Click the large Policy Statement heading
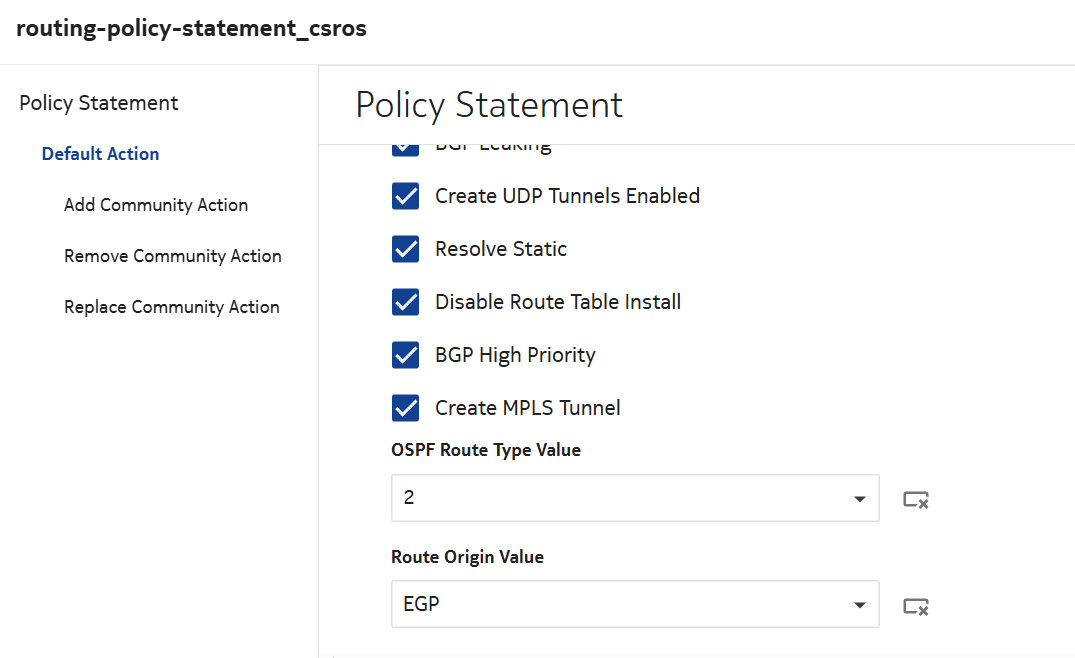Image resolution: width=1075 pixels, height=658 pixels. coord(489,105)
